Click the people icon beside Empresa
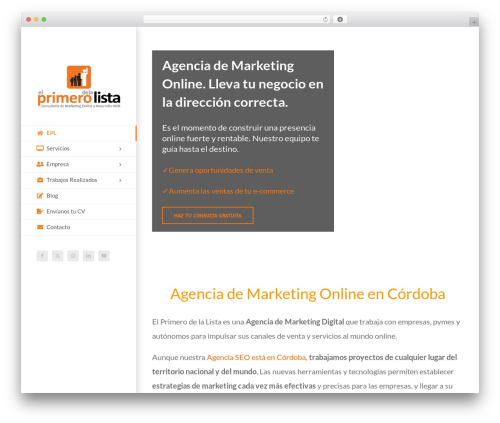The image size is (500, 423). pos(40,164)
